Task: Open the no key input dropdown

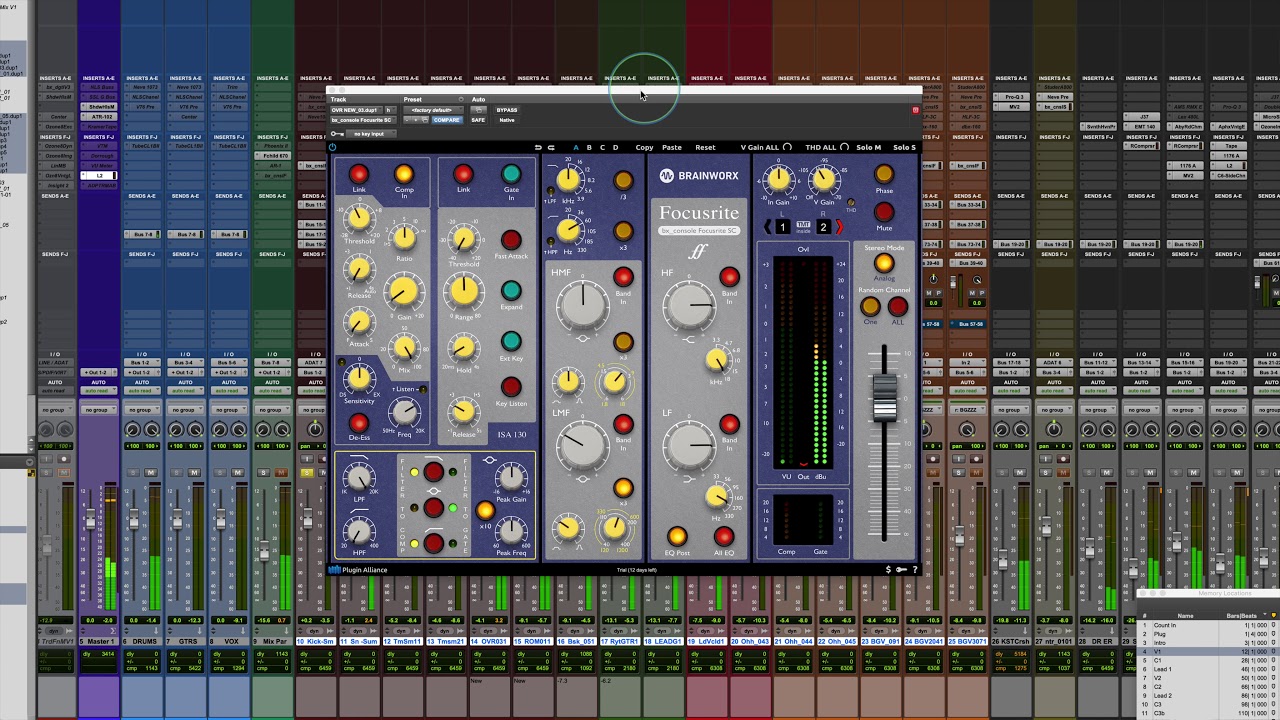Action: 372,134
